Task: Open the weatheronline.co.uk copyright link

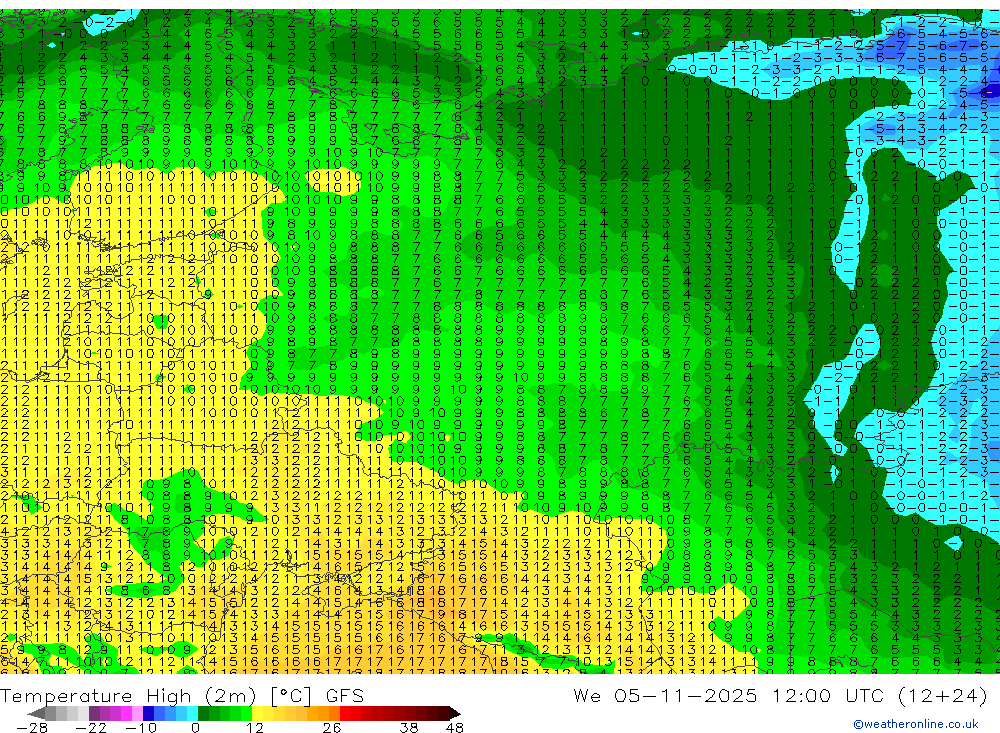Action: pyautogui.click(x=916, y=724)
